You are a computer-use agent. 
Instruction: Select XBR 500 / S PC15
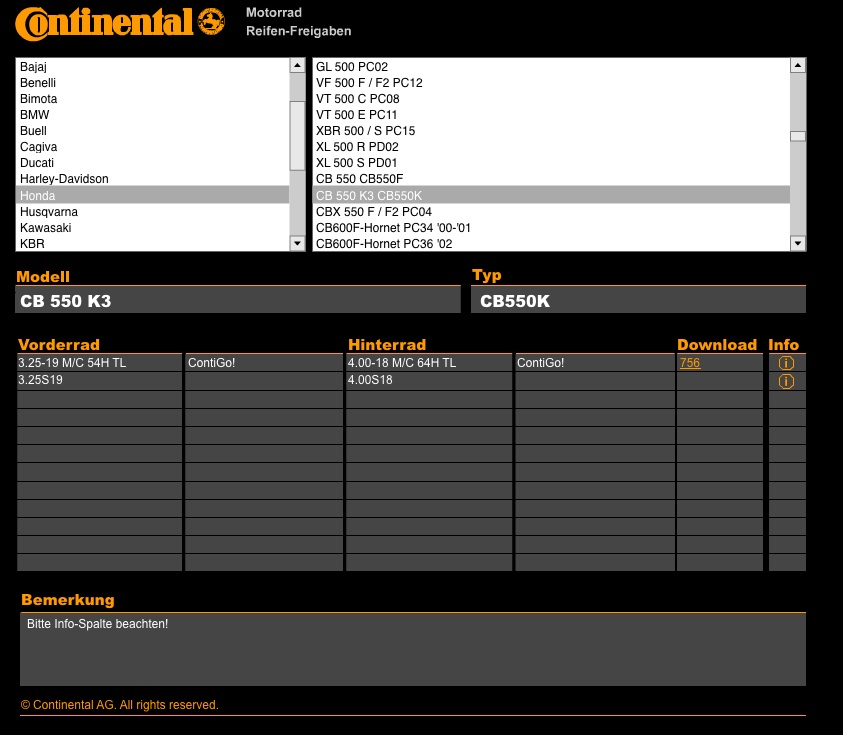(552, 131)
